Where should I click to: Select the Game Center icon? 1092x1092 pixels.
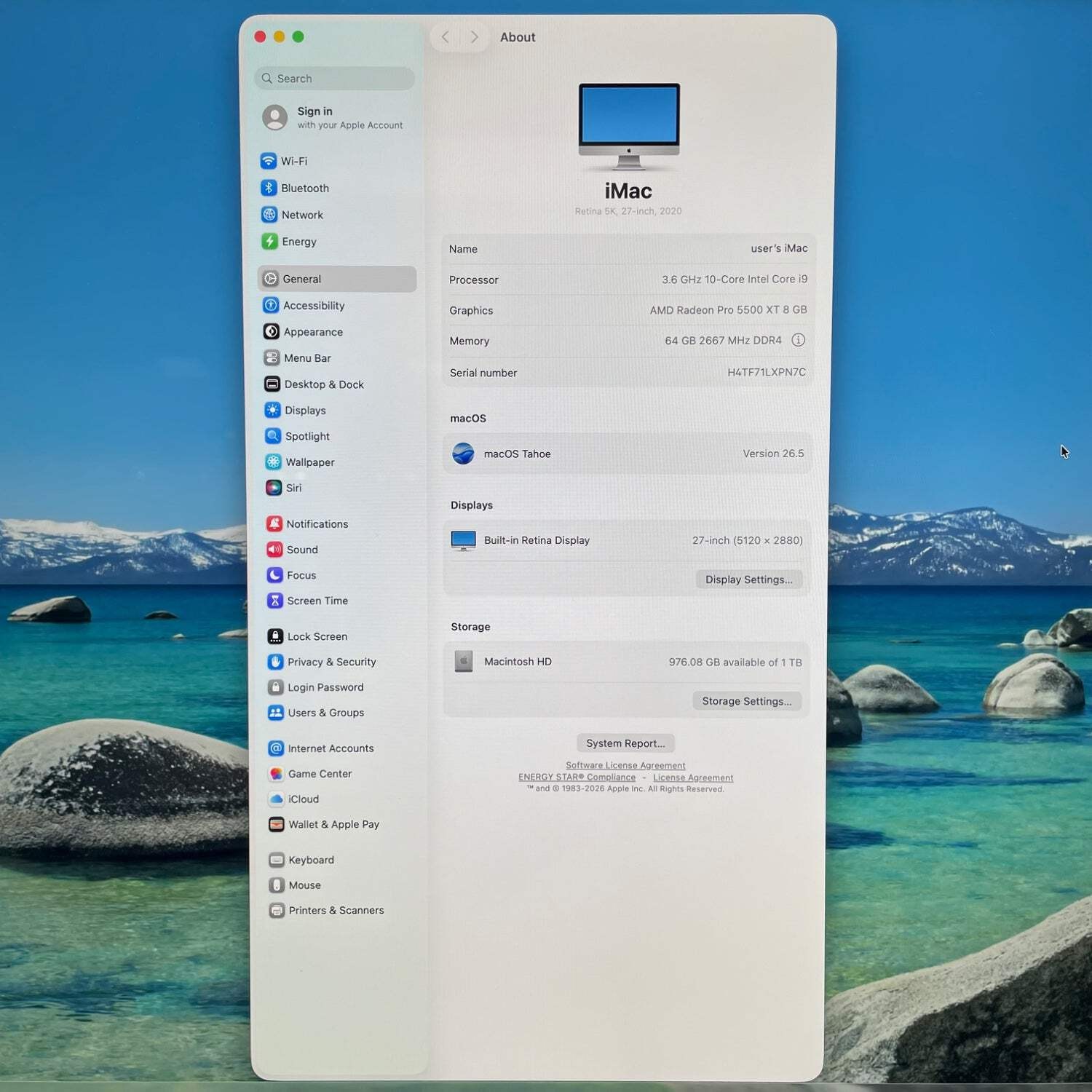(x=276, y=774)
